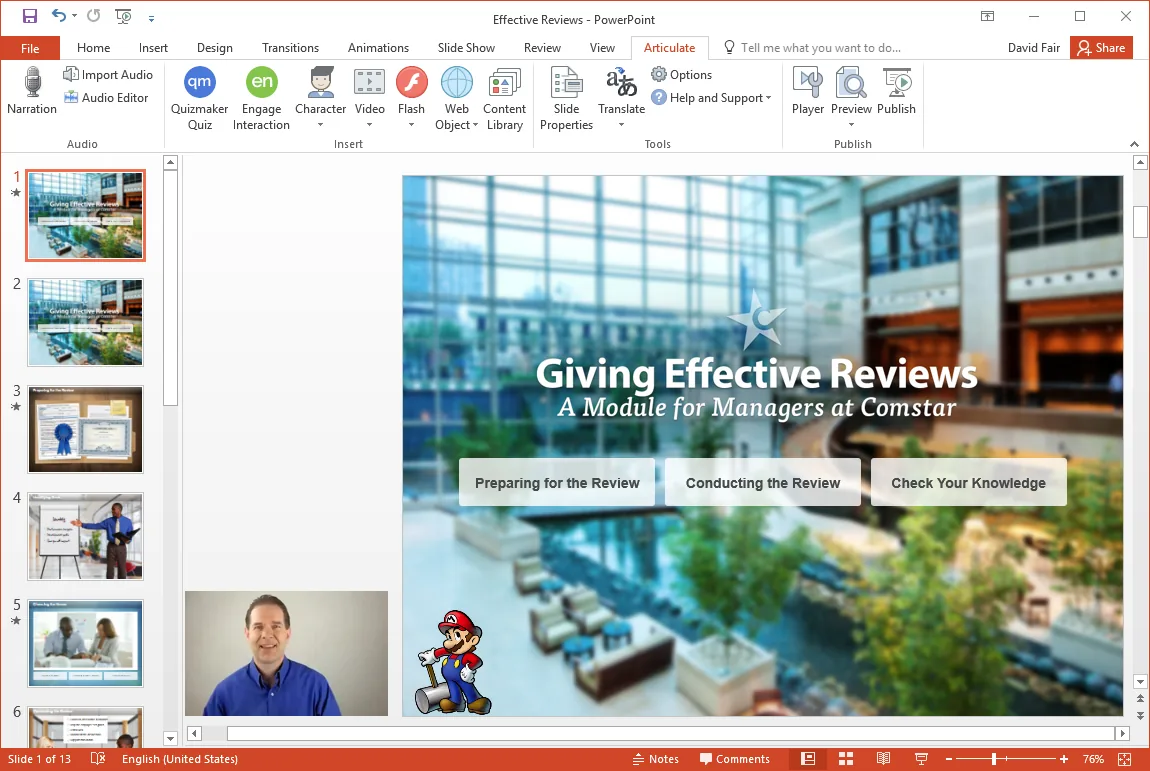Expand the Undo history dropdown
Screen dimensions: 1150x771
[74, 17]
